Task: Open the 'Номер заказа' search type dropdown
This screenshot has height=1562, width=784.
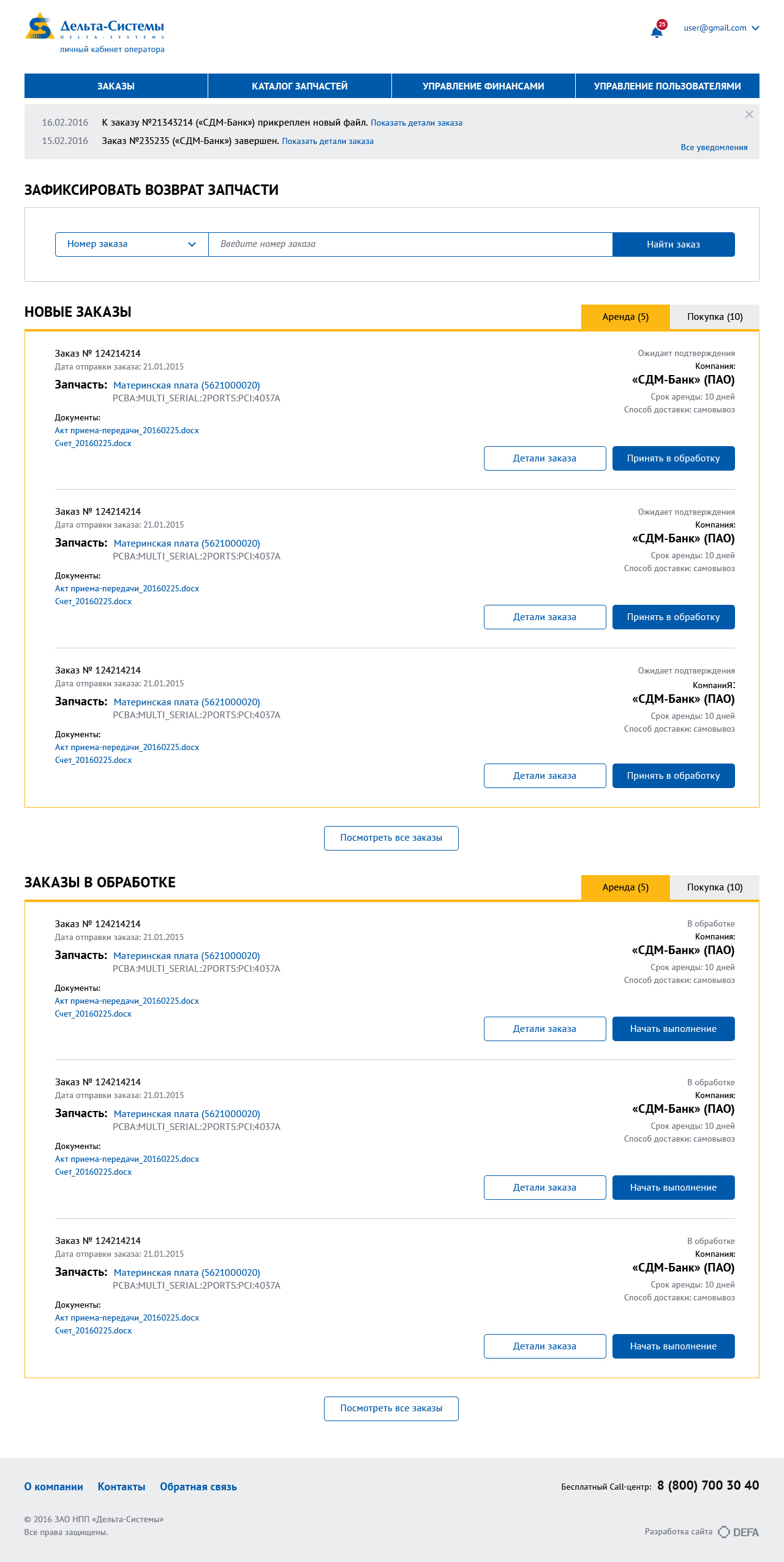Action: [x=132, y=245]
